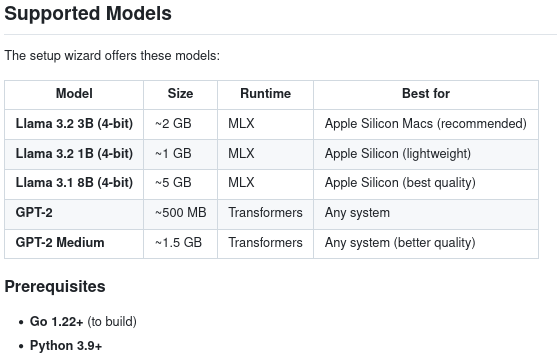This screenshot has width=557, height=361.
Task: Select the Llama 3.2 3B (4-bit) cell
Action: tap(74, 124)
